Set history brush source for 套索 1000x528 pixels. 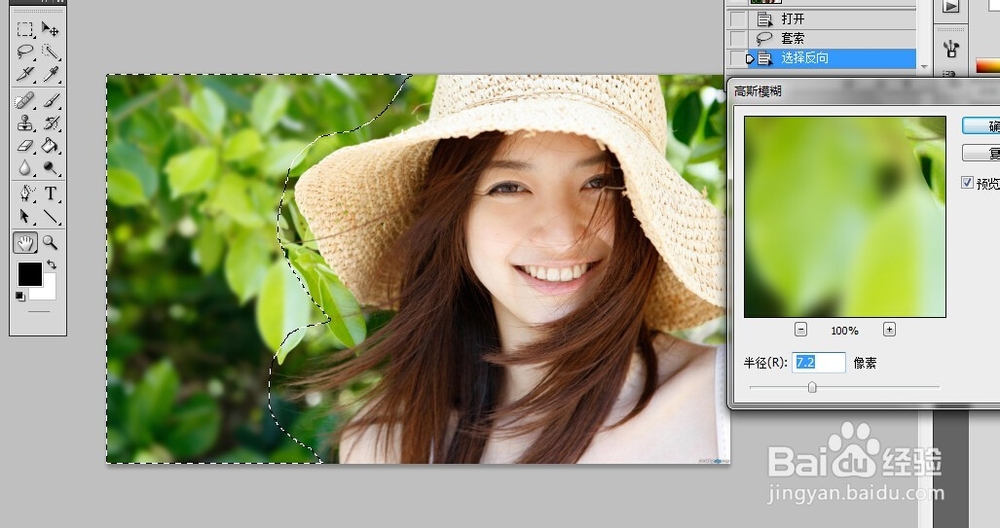tap(738, 38)
